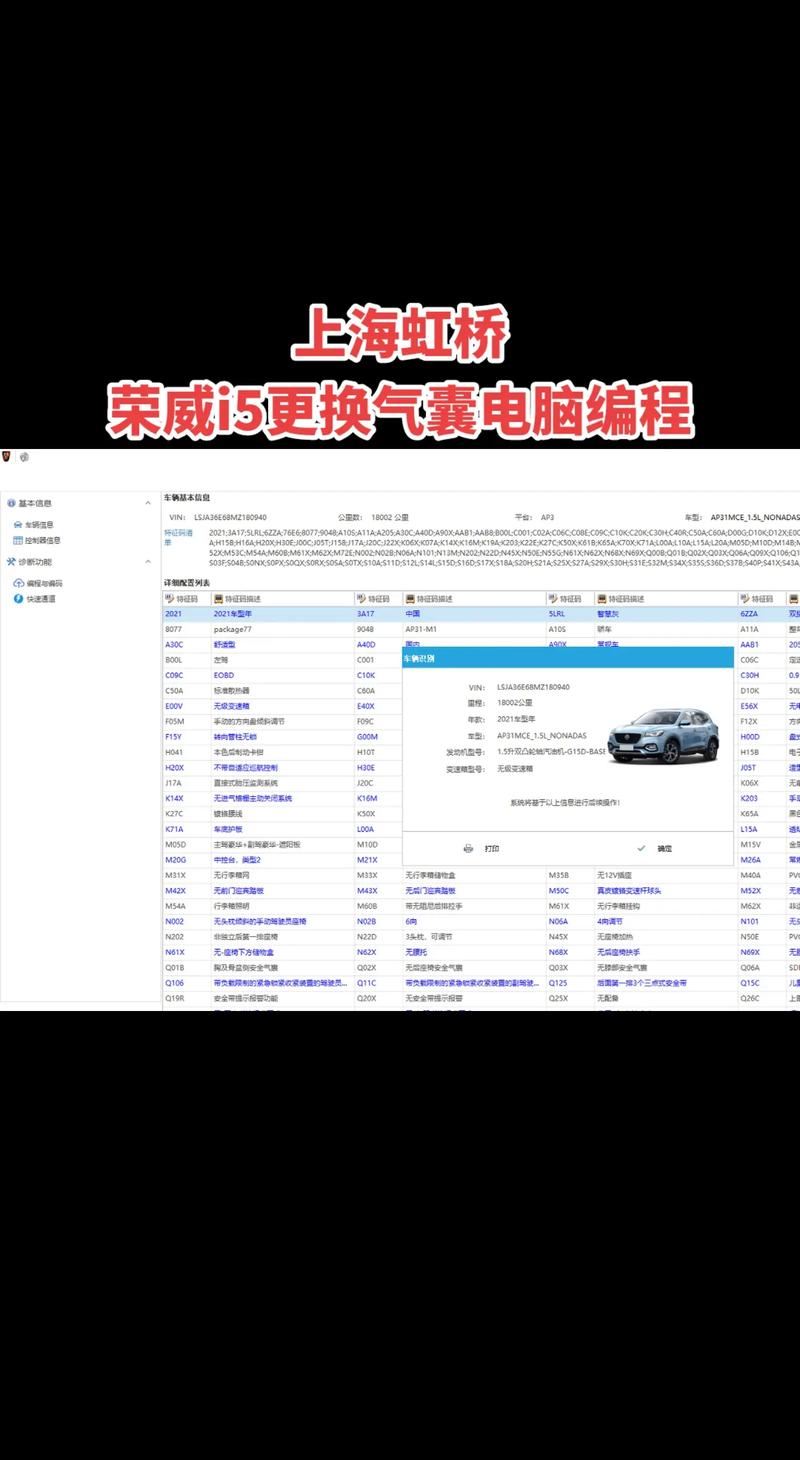Select the 3头枕, 可调节 cell
Viewport: 800px width, 1460px height.
[474, 937]
